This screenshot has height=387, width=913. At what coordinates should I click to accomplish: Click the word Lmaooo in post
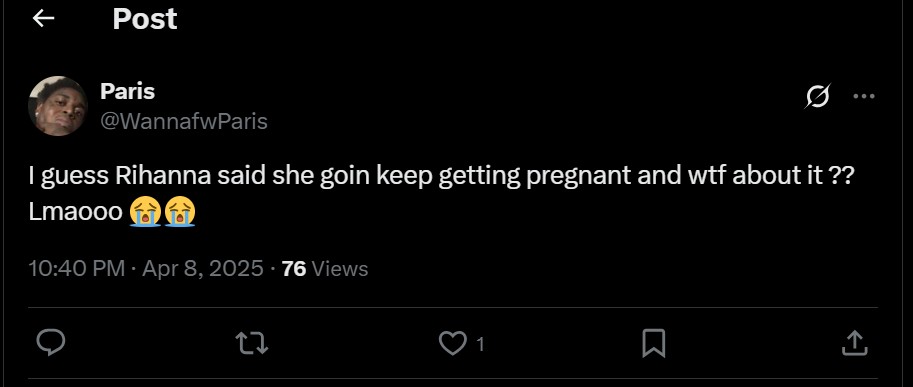point(76,212)
